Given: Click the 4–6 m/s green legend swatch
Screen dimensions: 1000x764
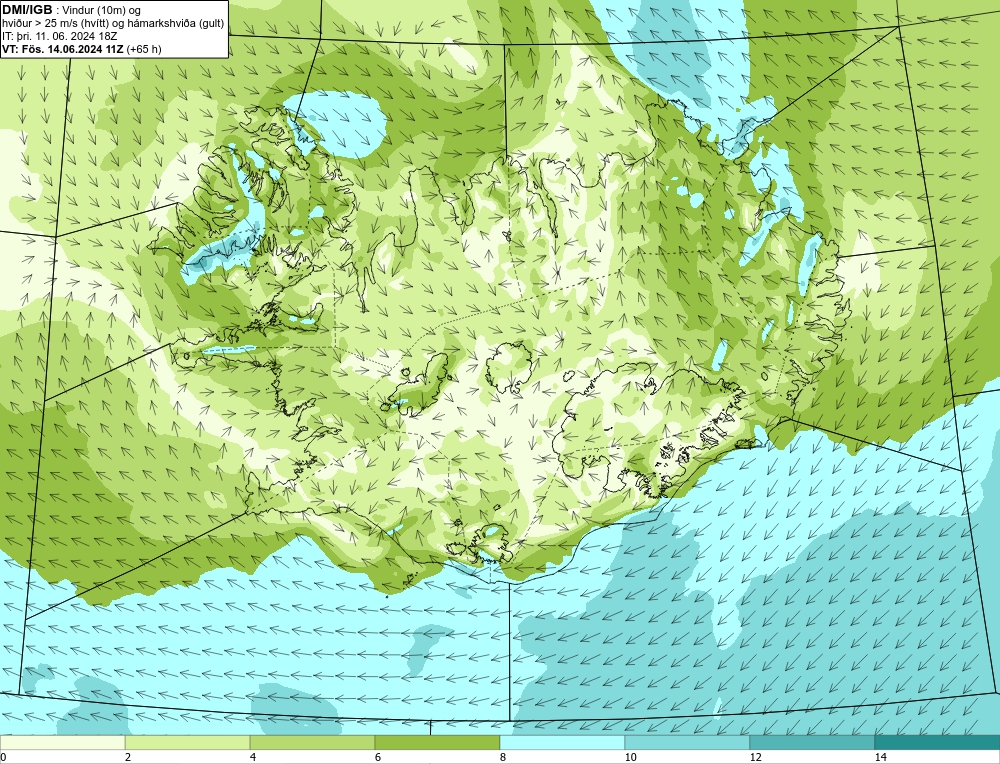Looking at the screenshot, I should pos(312,742).
